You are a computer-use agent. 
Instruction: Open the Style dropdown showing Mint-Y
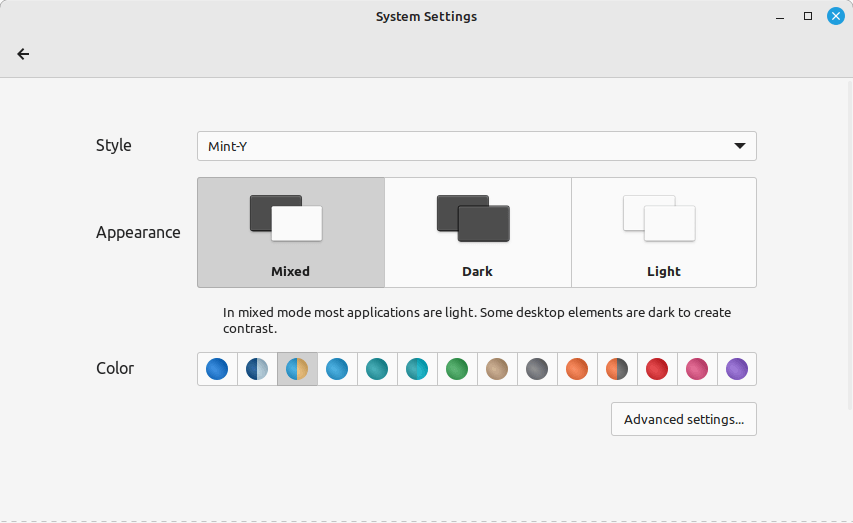477,146
